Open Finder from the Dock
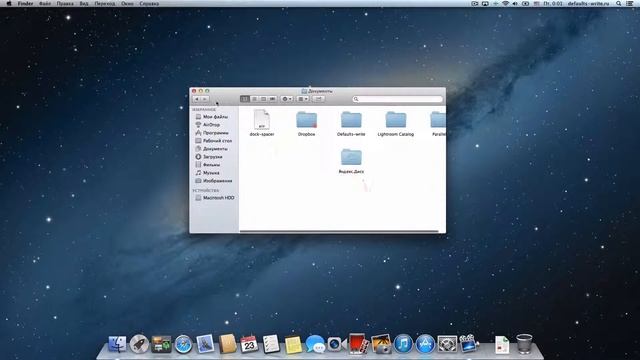Image resolution: width=640 pixels, height=360 pixels. tap(117, 344)
